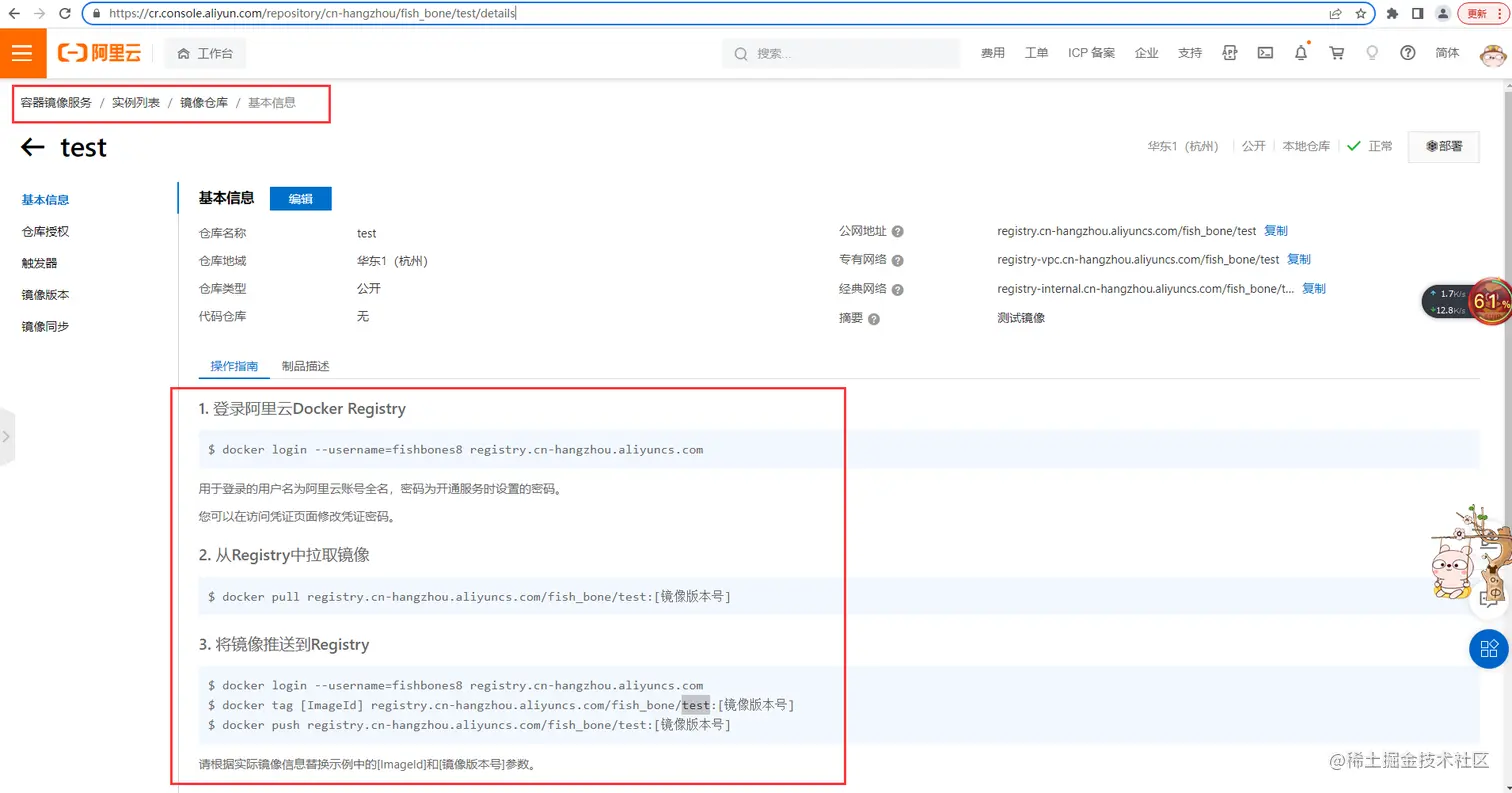
Task: Select 触发器 in sidebar
Action: pos(40,263)
